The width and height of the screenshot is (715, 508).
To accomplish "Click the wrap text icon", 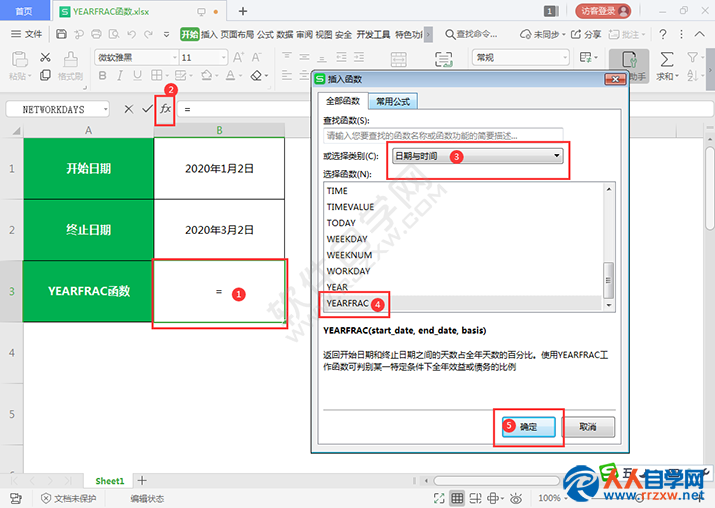I will [x=444, y=60].
